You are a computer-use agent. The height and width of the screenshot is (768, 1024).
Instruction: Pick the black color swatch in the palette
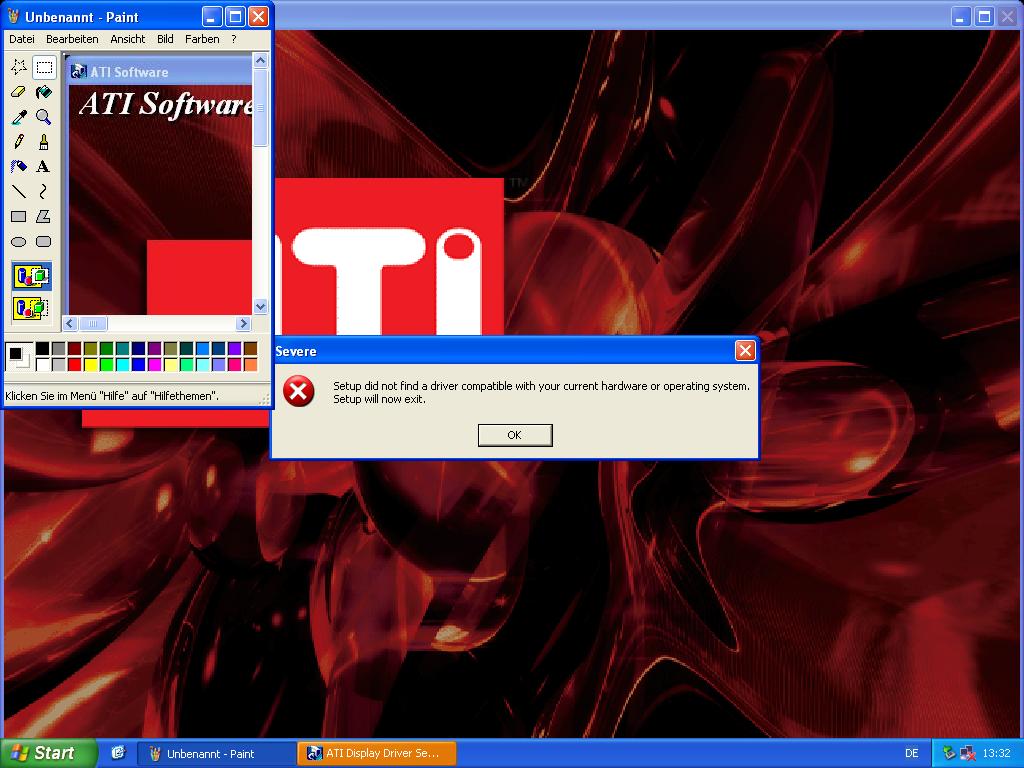coord(42,348)
